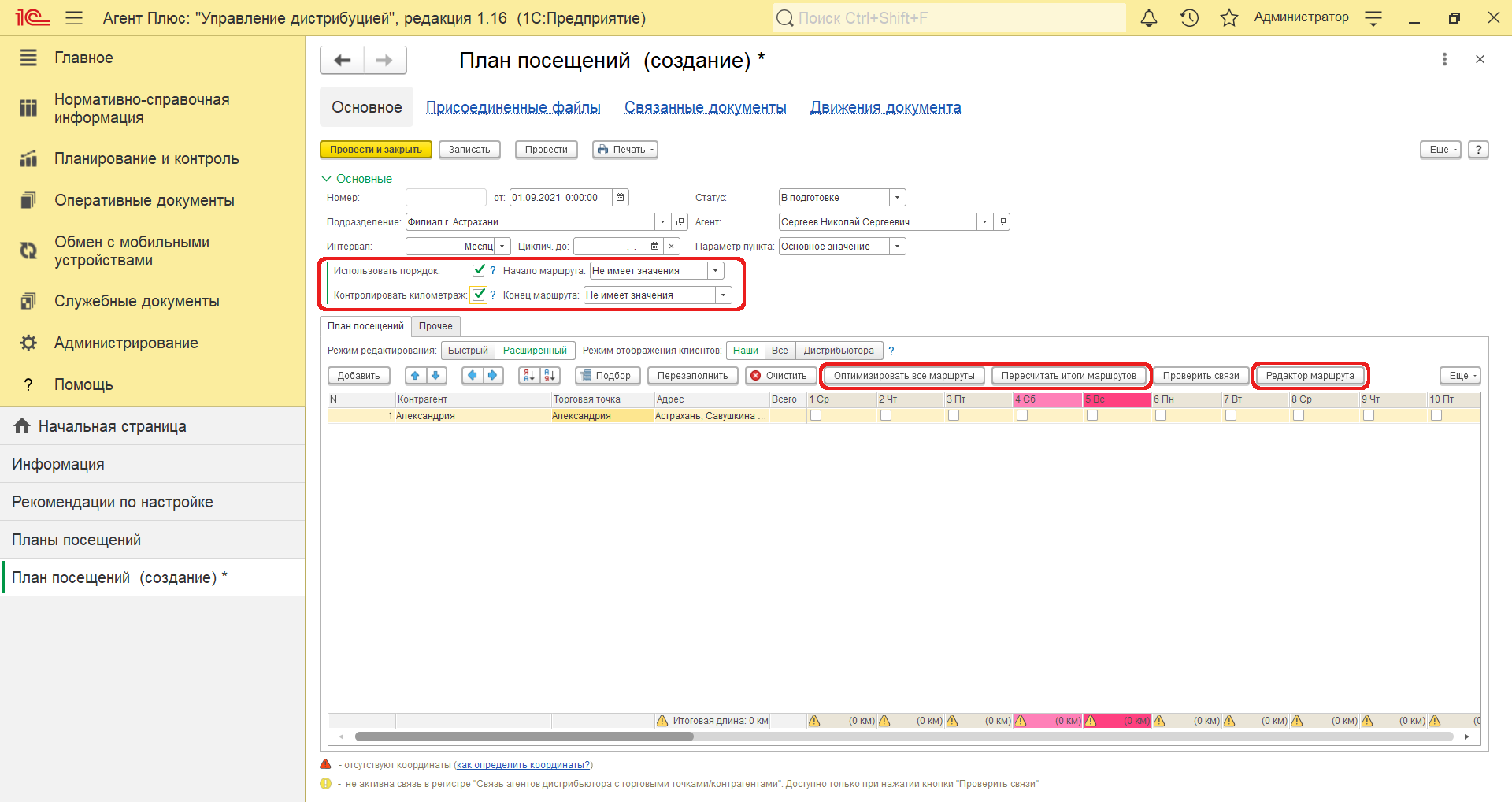Click Оптимизировать все маршруты button
Image resolution: width=1512 pixels, height=802 pixels.
[x=904, y=376]
